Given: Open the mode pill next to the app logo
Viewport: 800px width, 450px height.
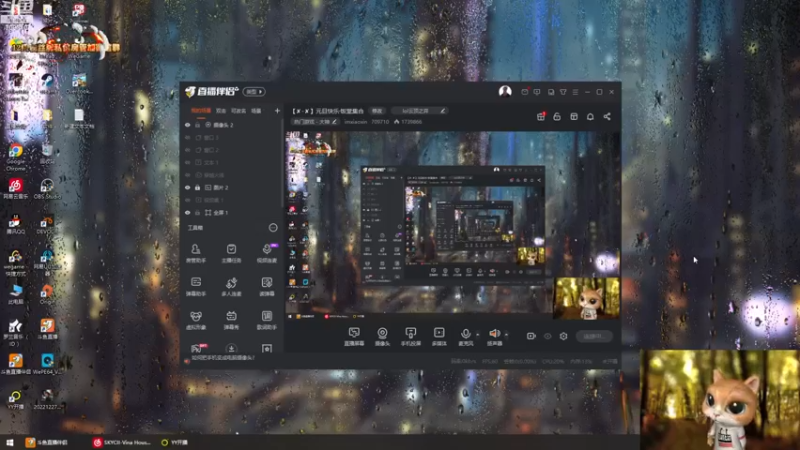Looking at the screenshot, I should tap(254, 92).
